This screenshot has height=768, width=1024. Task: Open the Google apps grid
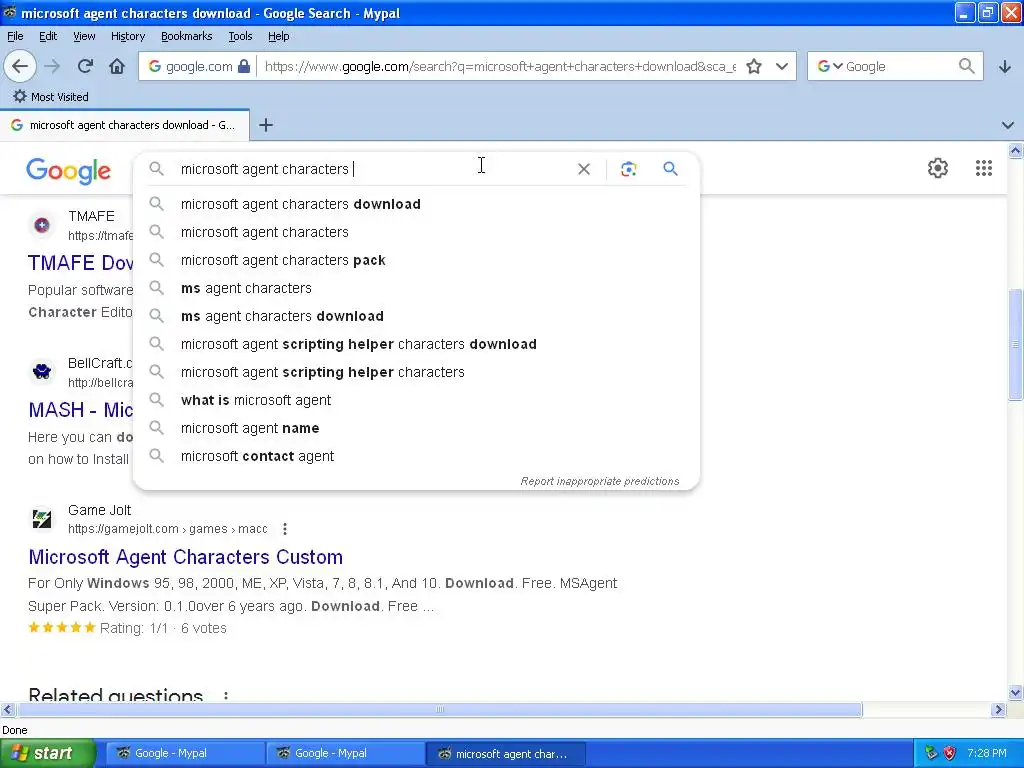(984, 168)
